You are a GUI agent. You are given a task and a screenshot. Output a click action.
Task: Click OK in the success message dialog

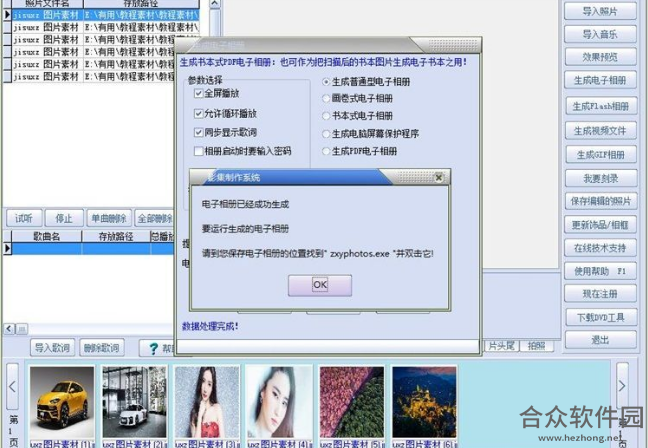click(320, 285)
